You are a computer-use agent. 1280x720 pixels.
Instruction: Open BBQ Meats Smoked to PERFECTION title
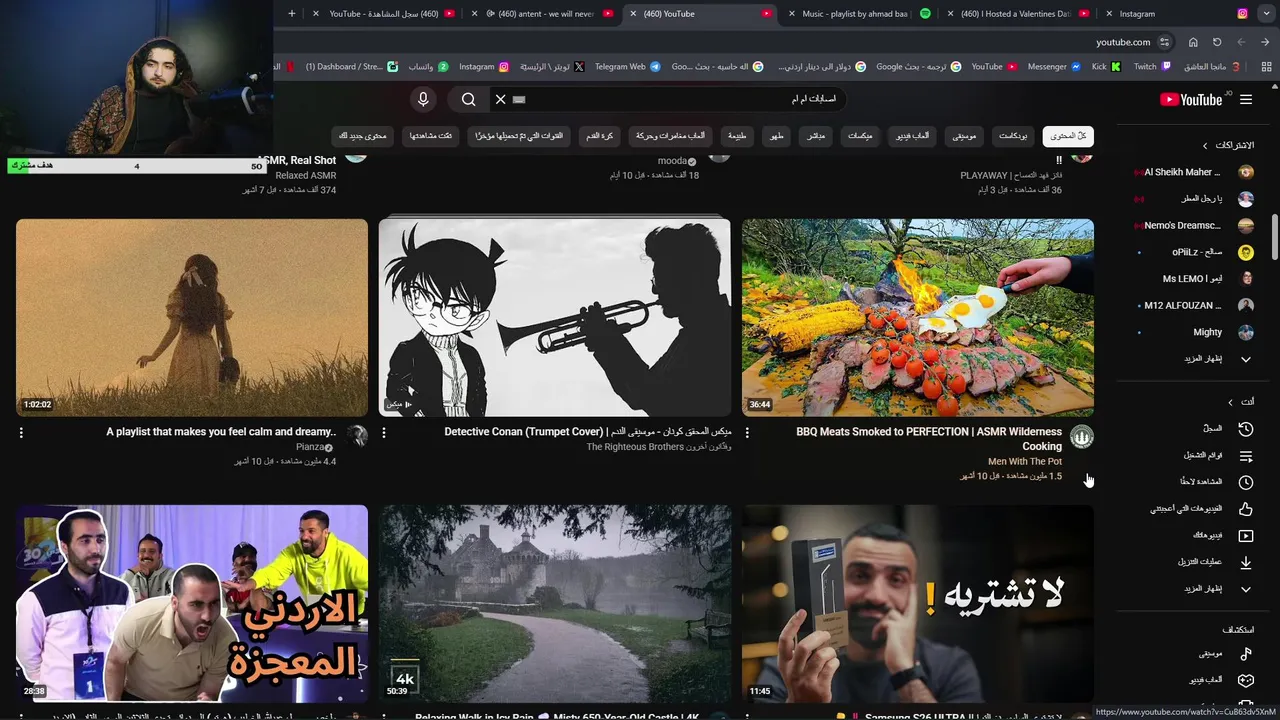click(929, 439)
